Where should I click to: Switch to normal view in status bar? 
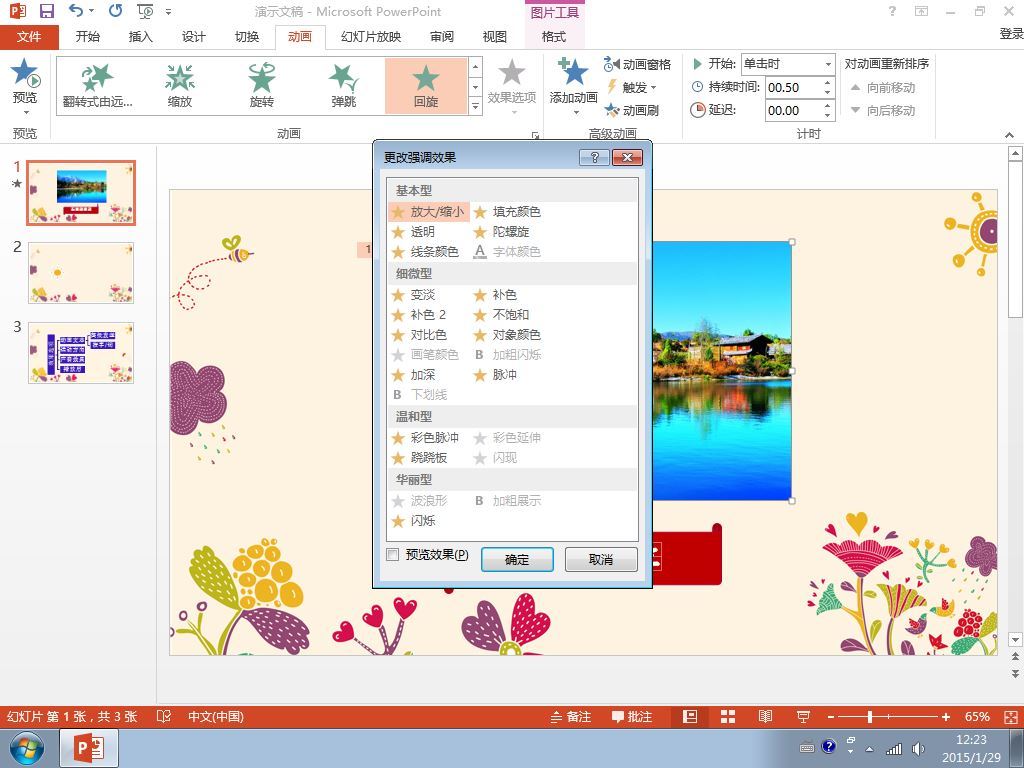click(x=690, y=716)
